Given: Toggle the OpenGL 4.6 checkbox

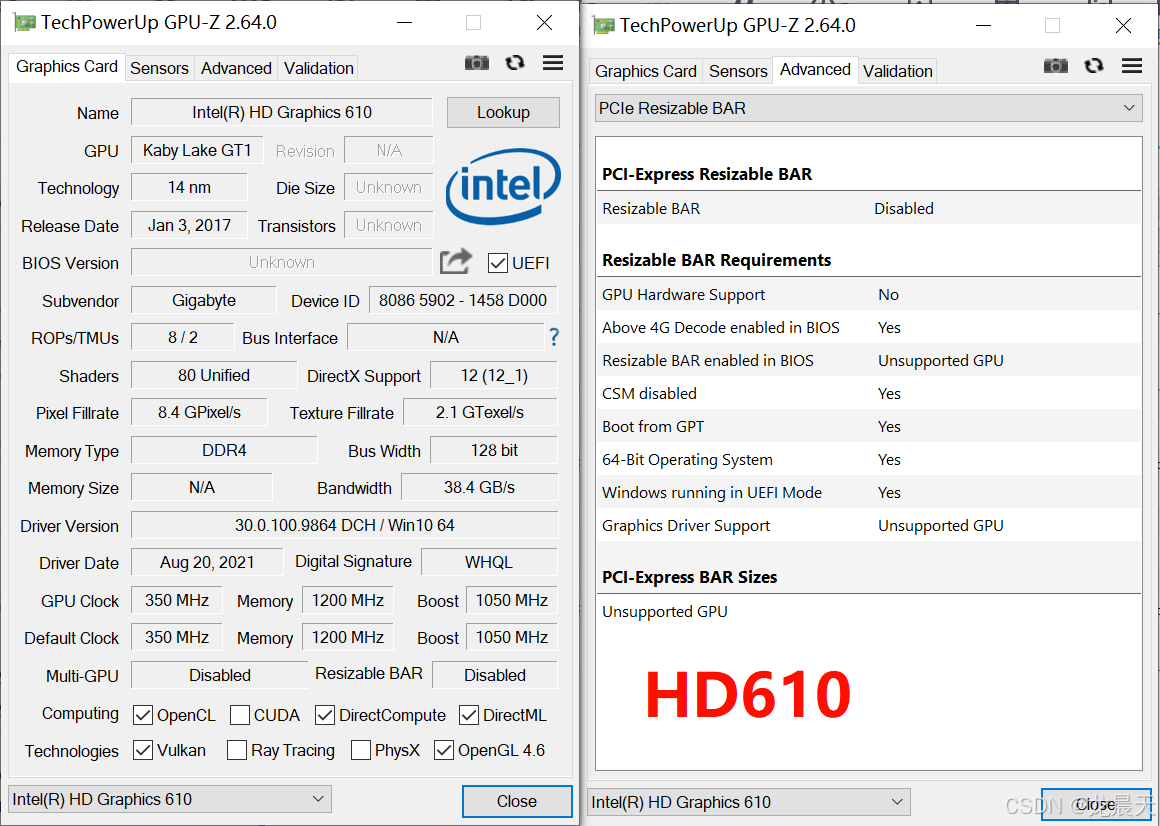Looking at the screenshot, I should click(444, 750).
